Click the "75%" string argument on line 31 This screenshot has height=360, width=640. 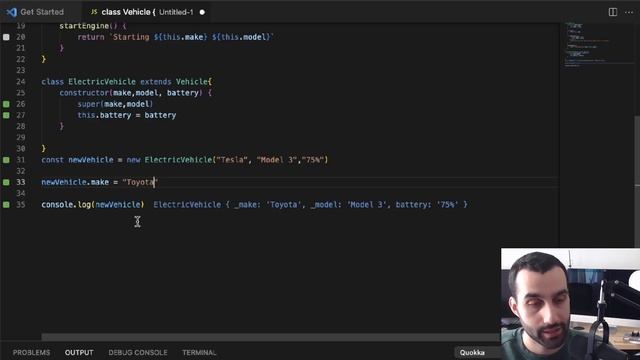[313, 160]
